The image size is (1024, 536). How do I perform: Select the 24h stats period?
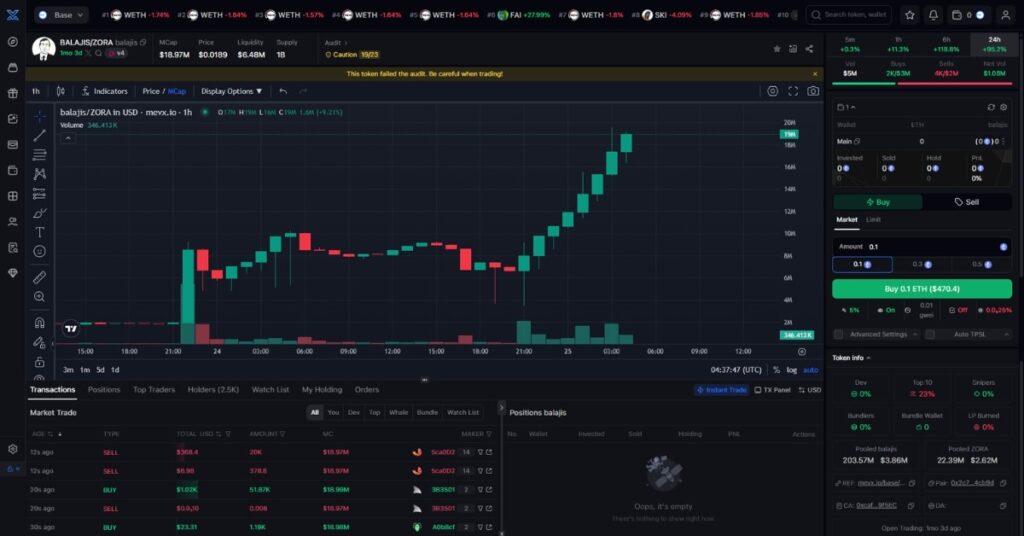click(x=994, y=44)
